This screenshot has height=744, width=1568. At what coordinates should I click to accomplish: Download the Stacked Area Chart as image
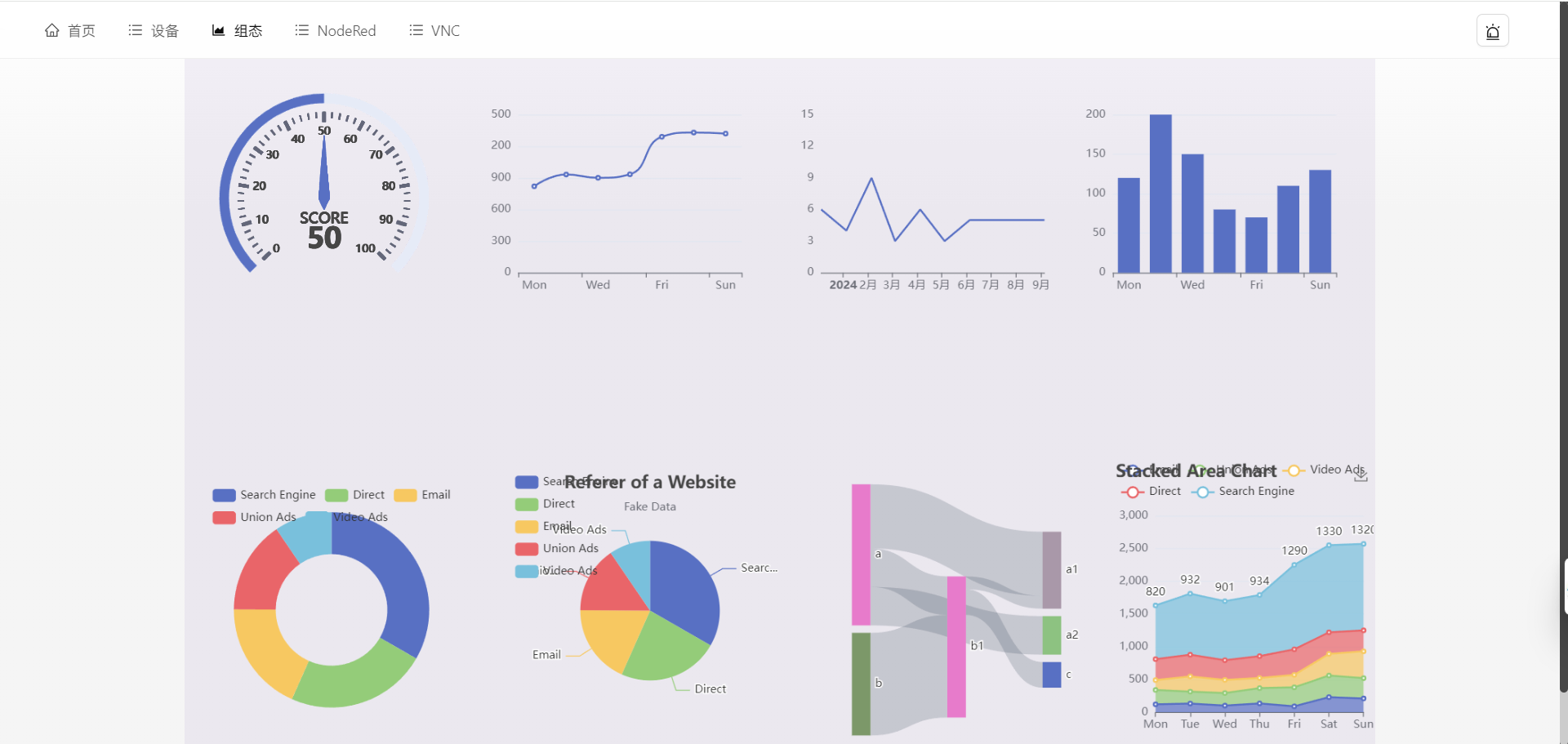(1361, 475)
